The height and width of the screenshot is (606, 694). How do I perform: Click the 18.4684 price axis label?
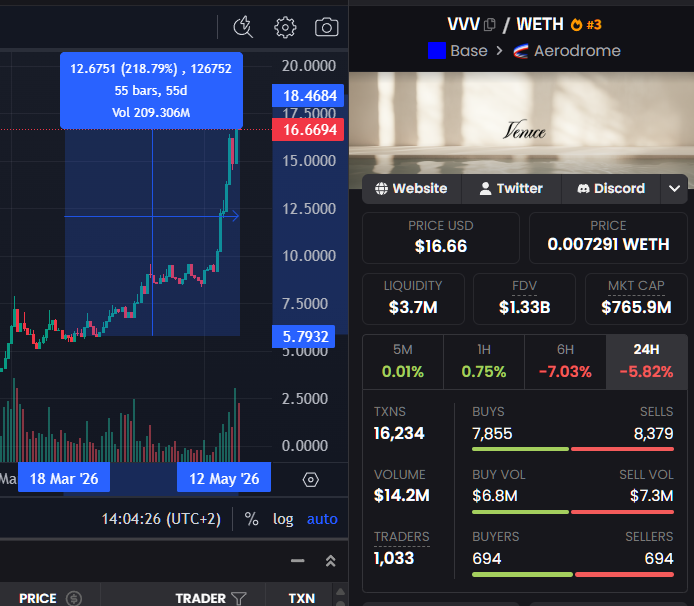(308, 96)
